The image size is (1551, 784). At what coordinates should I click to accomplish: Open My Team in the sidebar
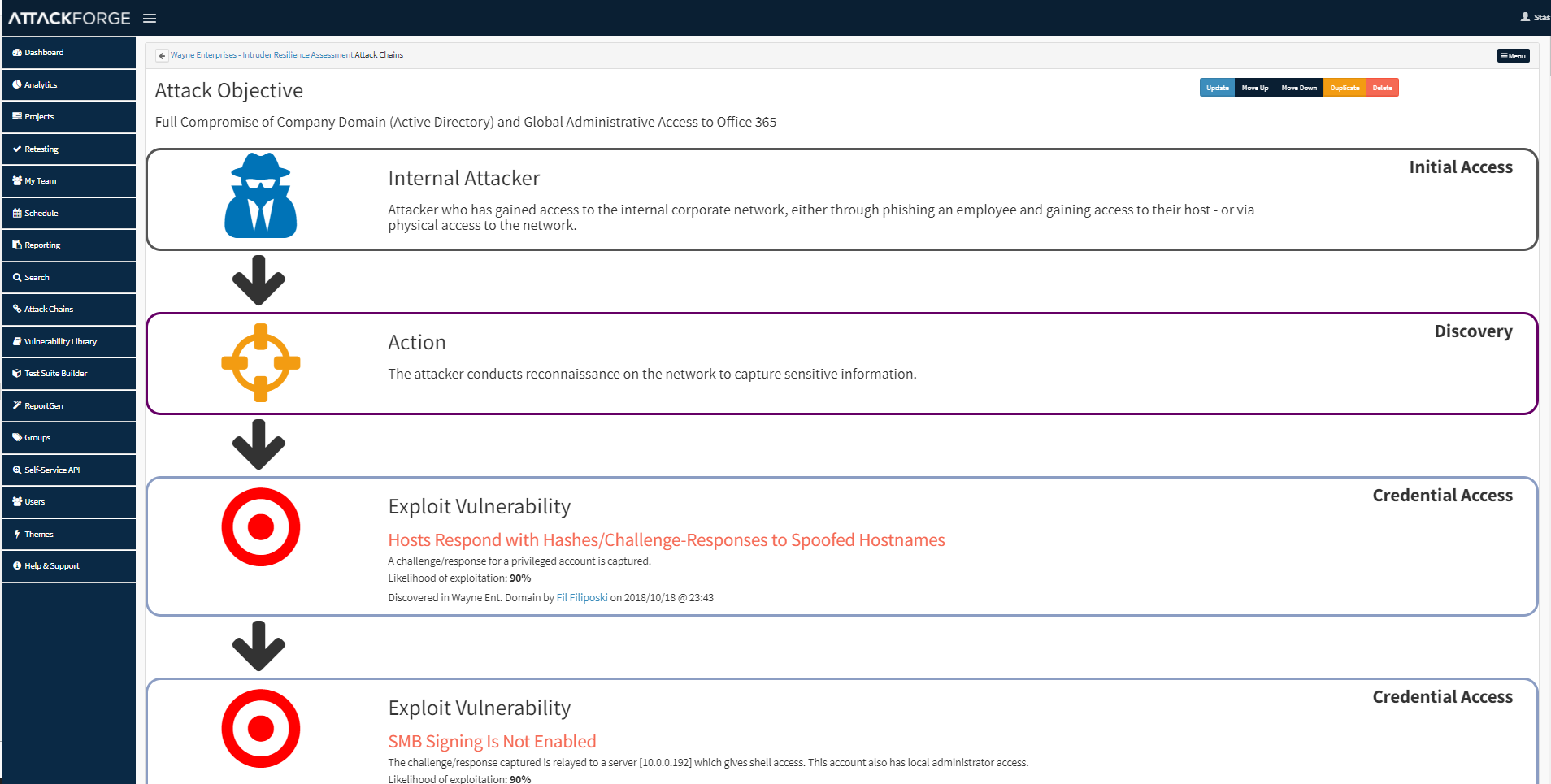pyautogui.click(x=68, y=181)
